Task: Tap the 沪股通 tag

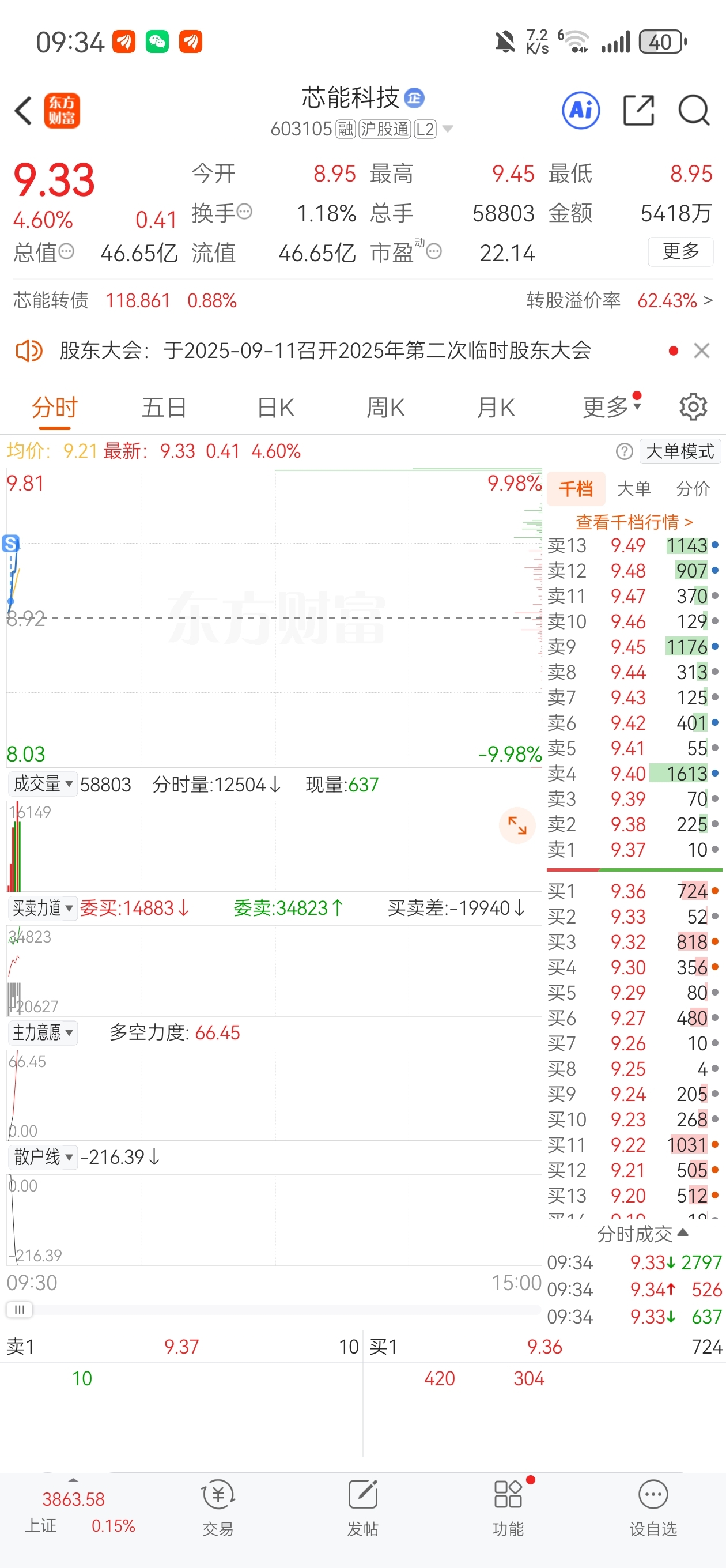Action: point(384,129)
